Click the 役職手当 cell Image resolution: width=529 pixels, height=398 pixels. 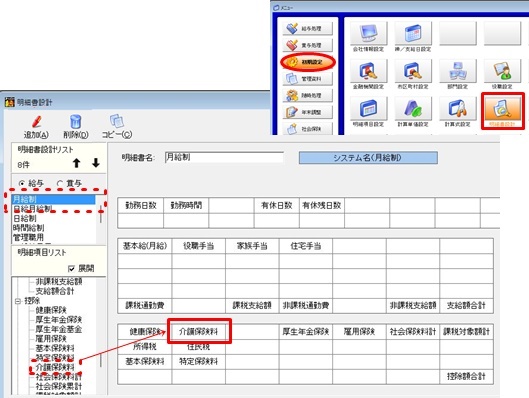point(198,246)
